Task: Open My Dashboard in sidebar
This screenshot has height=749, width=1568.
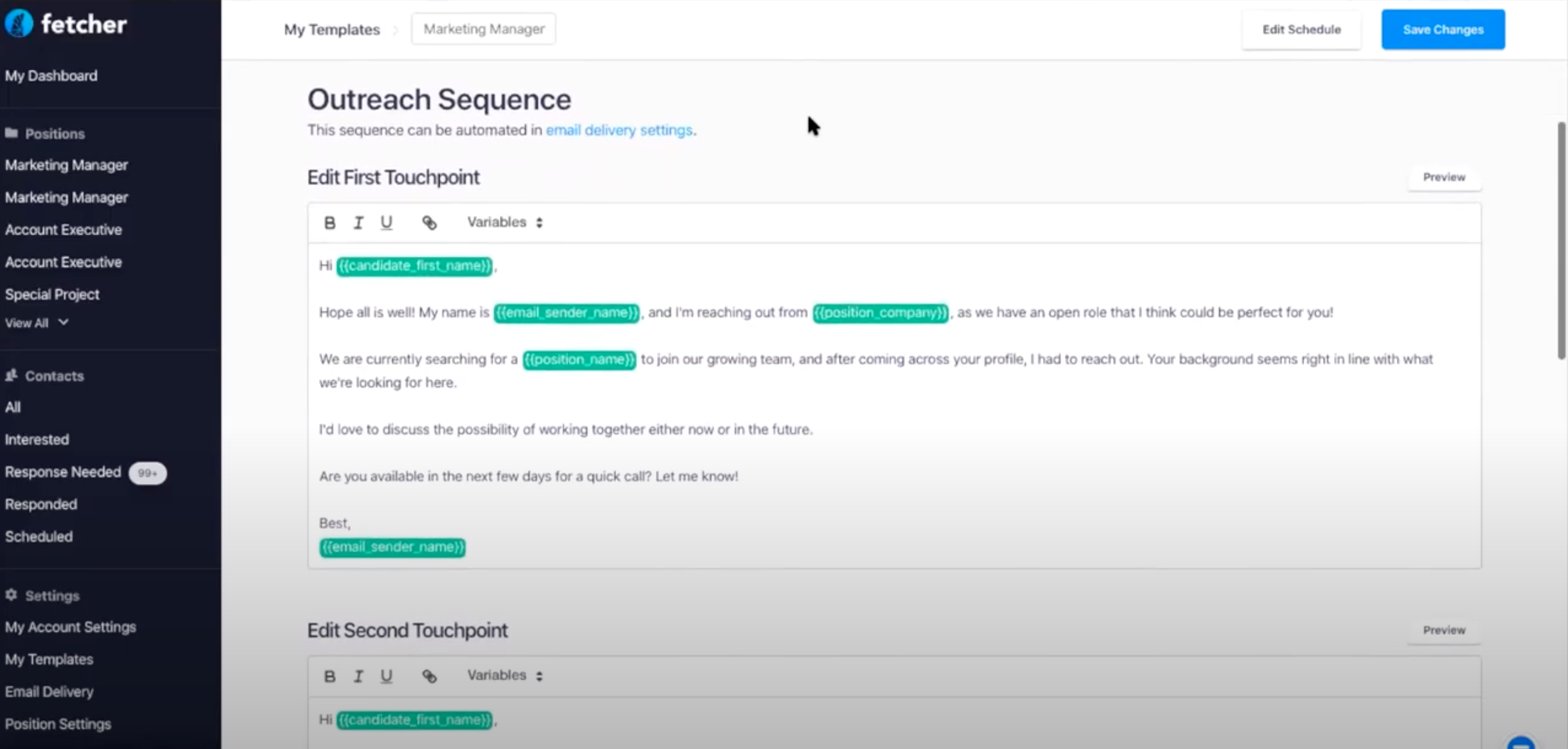Action: (x=51, y=75)
